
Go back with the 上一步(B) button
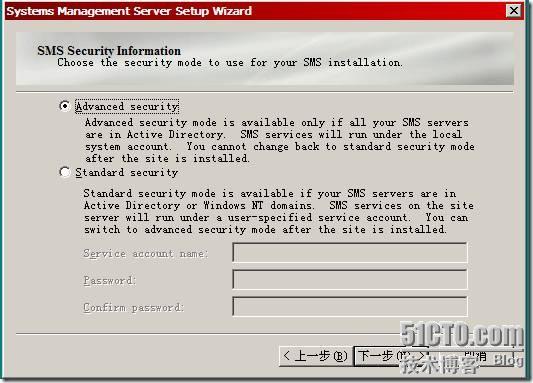coord(316,356)
